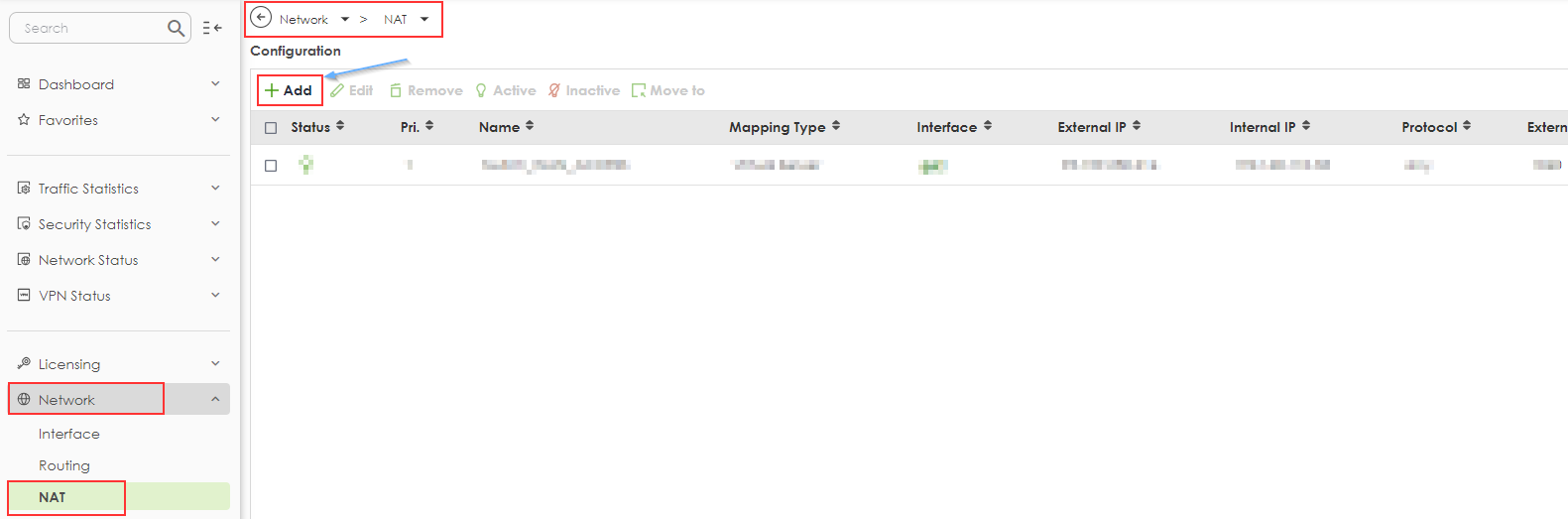The width and height of the screenshot is (1568, 519).
Task: Check the first NAT rule row checkbox
Action: tap(271, 166)
